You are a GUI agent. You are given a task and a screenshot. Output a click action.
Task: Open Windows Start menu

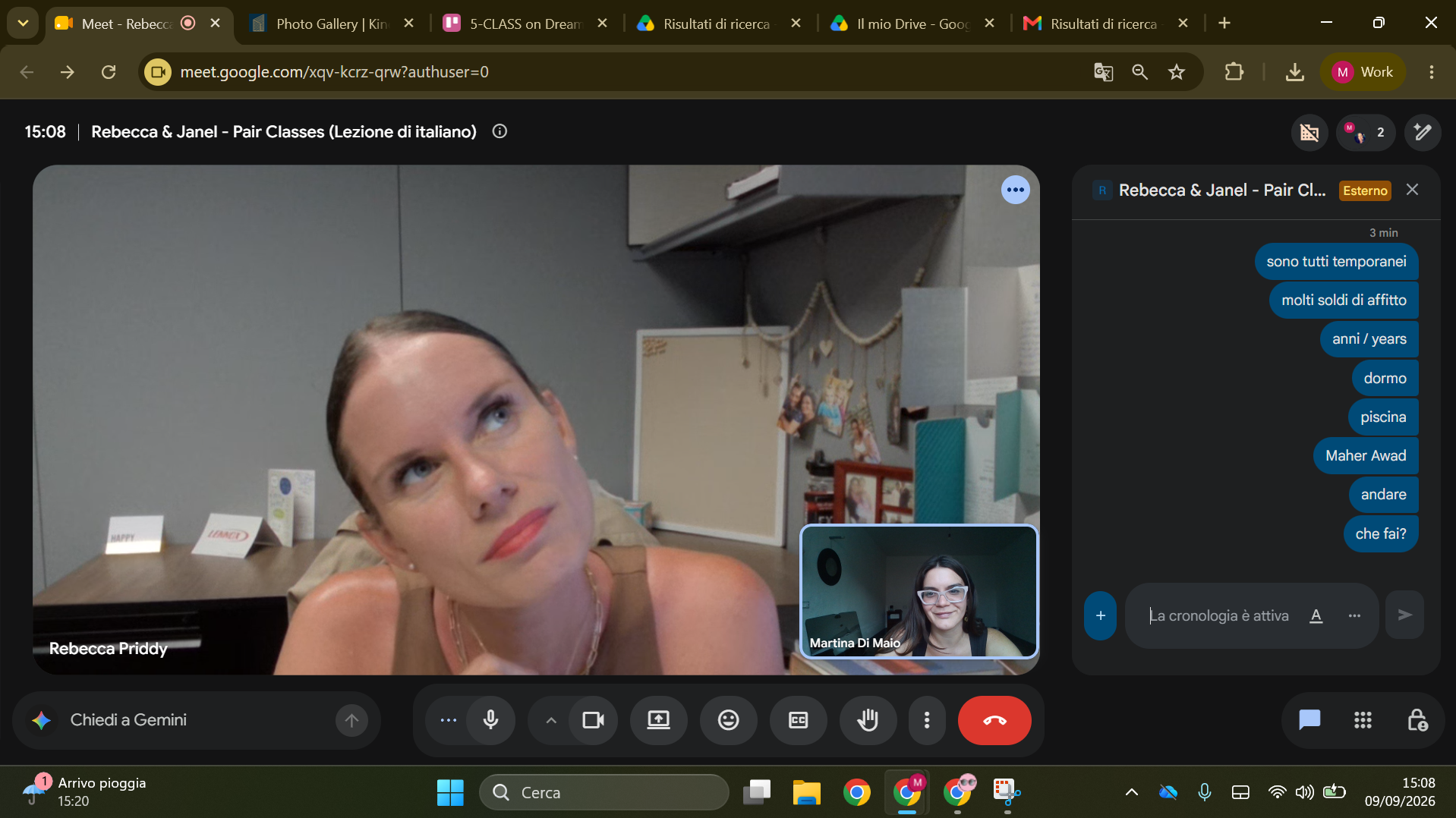[x=450, y=792]
